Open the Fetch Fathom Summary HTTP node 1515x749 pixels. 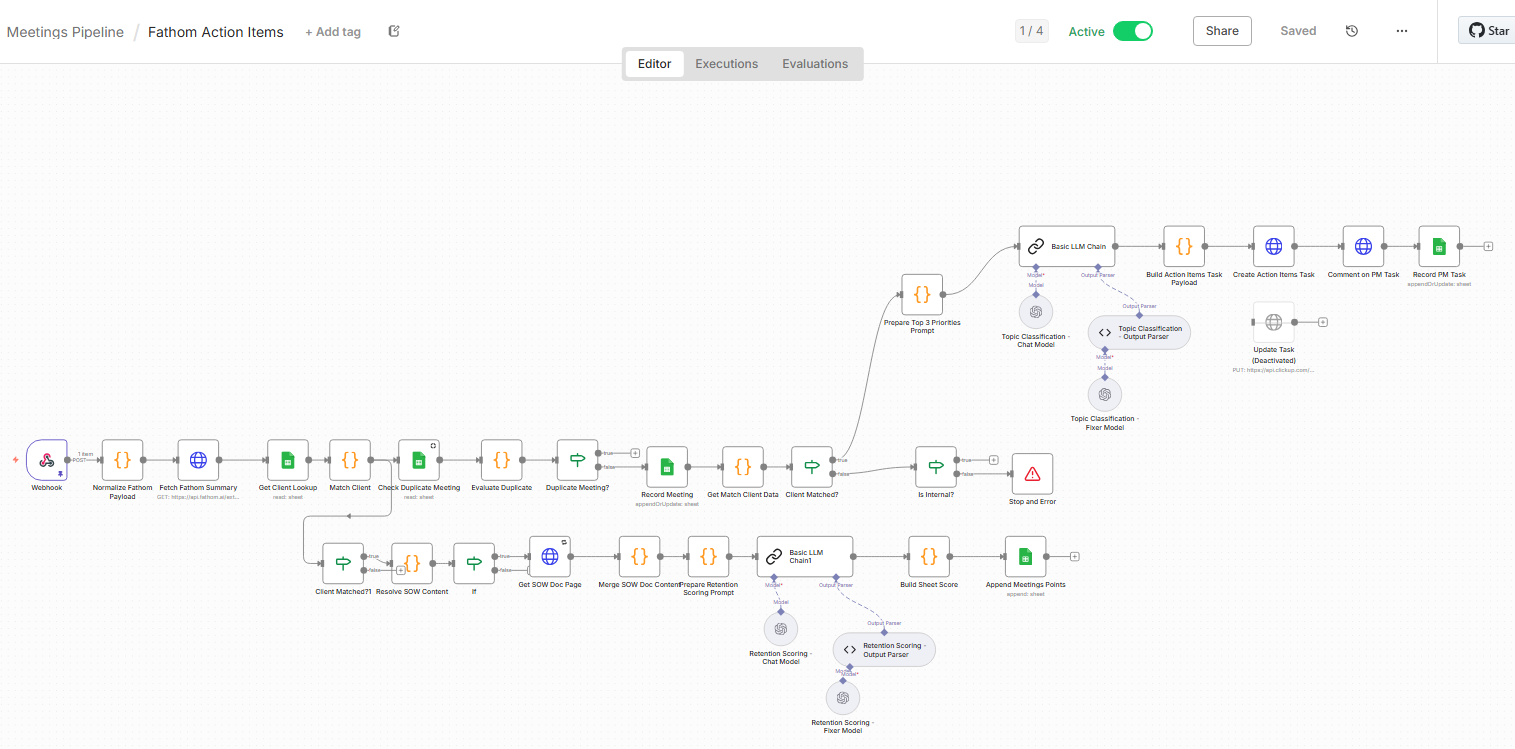tap(198, 460)
